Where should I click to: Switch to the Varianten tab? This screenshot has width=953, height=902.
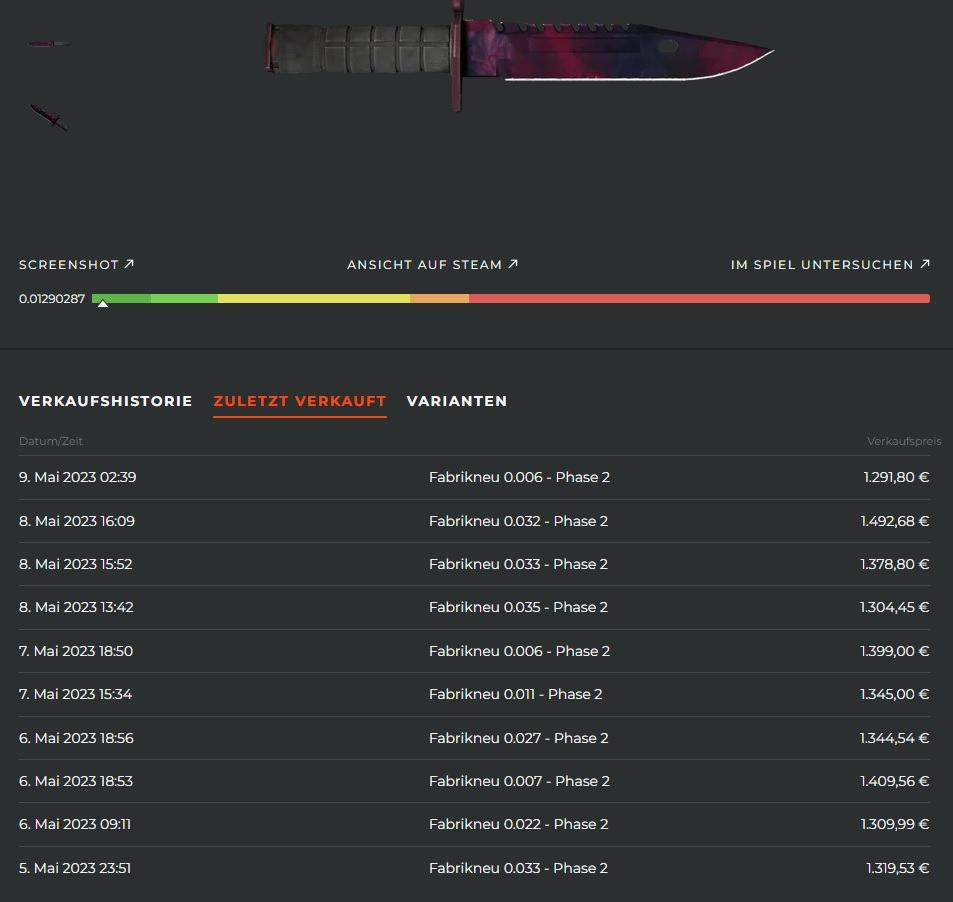(457, 401)
